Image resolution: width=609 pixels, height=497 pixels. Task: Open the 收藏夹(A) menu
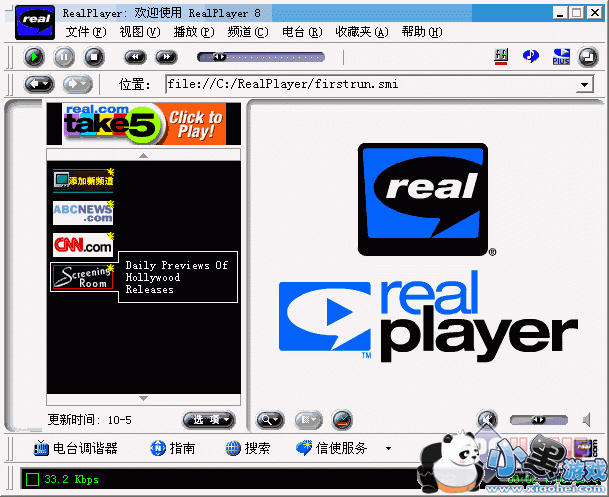[362, 31]
